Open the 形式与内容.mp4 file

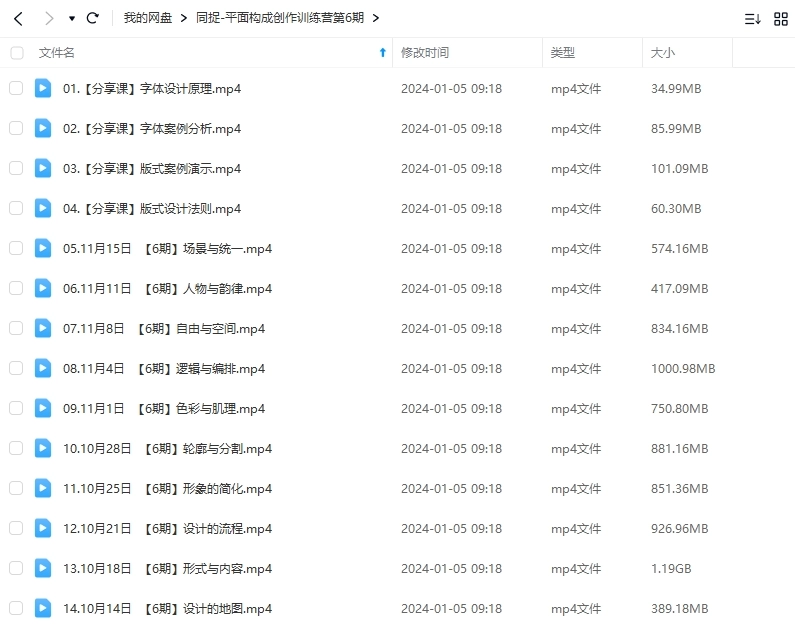coord(167,568)
